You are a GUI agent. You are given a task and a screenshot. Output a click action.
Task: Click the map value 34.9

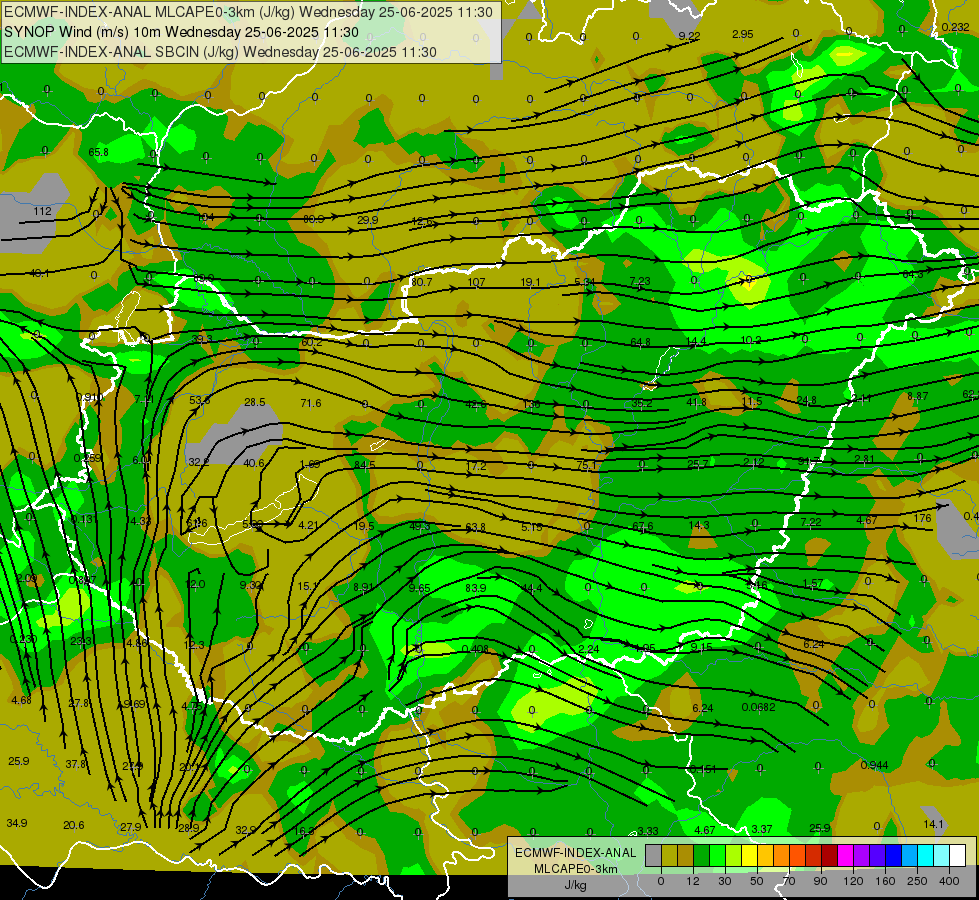17,823
